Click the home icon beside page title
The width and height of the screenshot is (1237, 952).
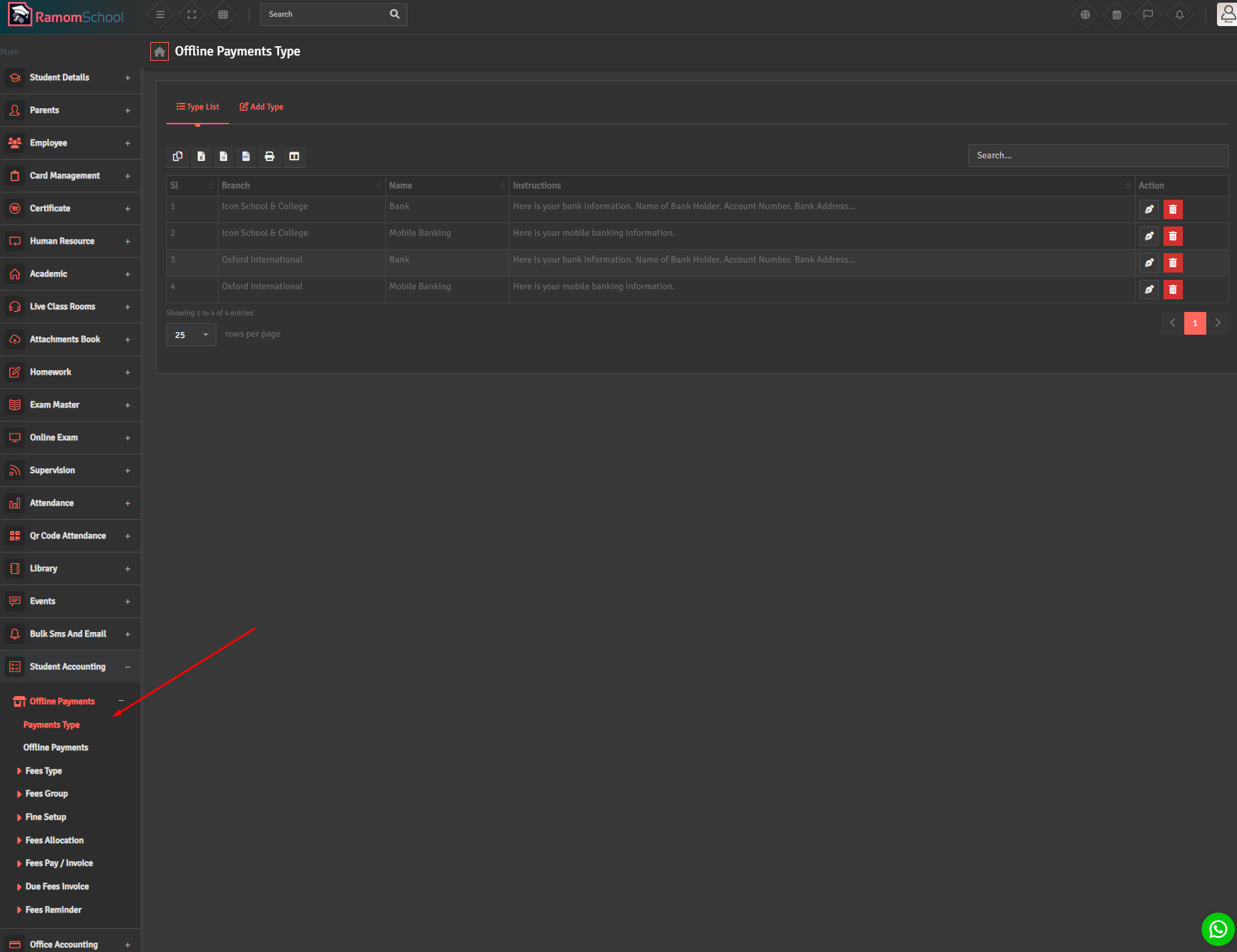click(x=160, y=51)
